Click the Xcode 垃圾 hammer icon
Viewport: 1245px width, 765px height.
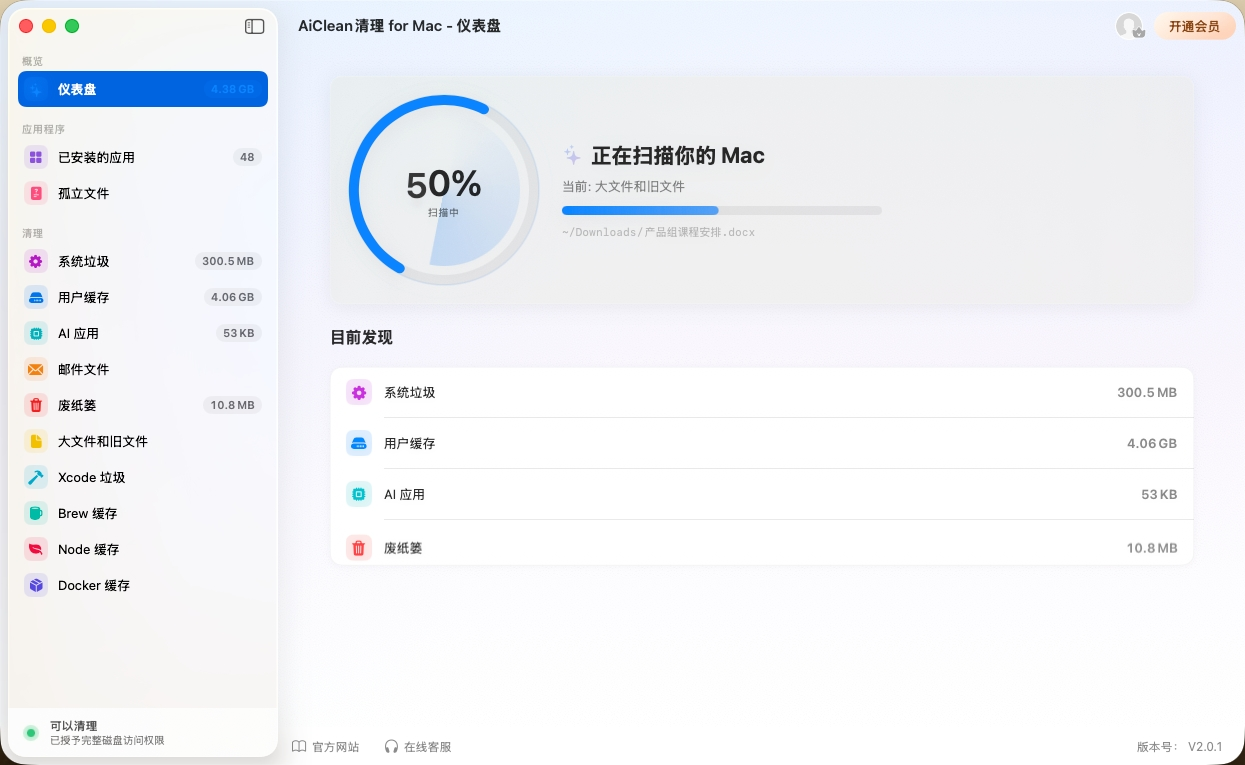(36, 477)
